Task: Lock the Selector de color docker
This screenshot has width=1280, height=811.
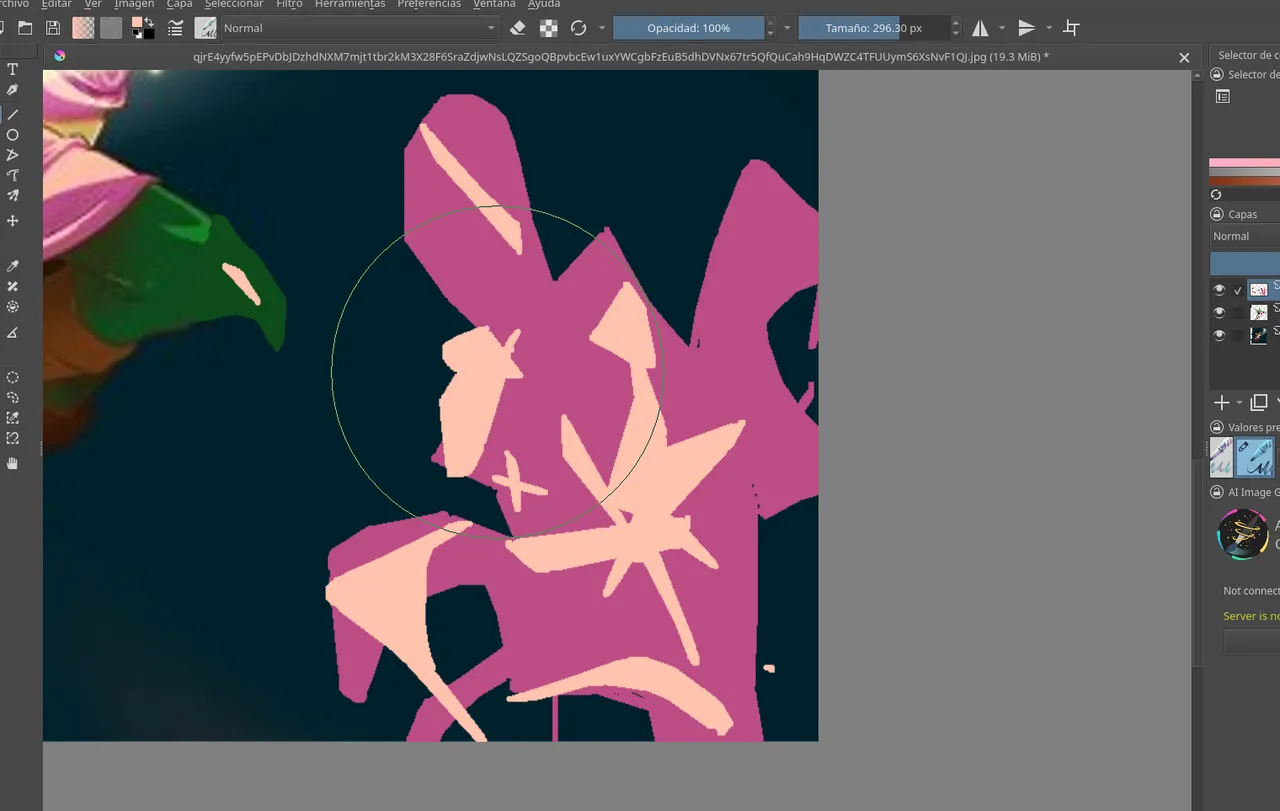Action: (1217, 74)
